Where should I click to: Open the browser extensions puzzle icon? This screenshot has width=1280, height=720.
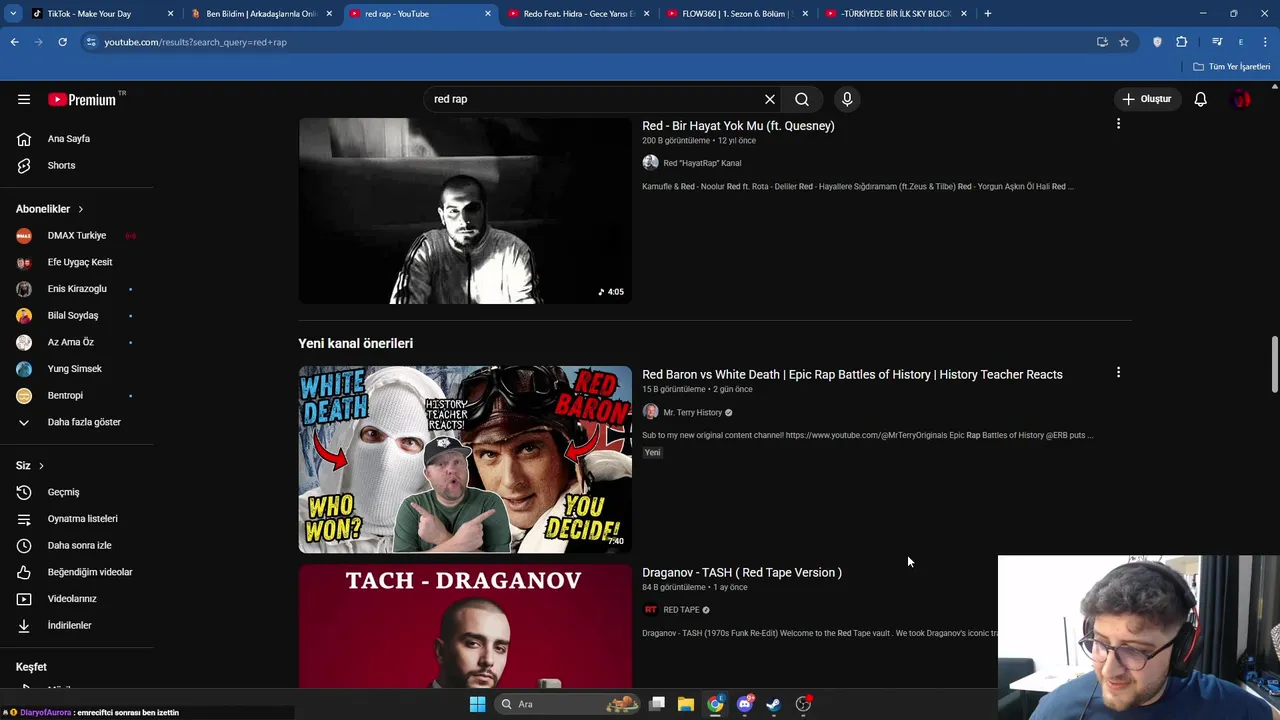[x=1181, y=42]
